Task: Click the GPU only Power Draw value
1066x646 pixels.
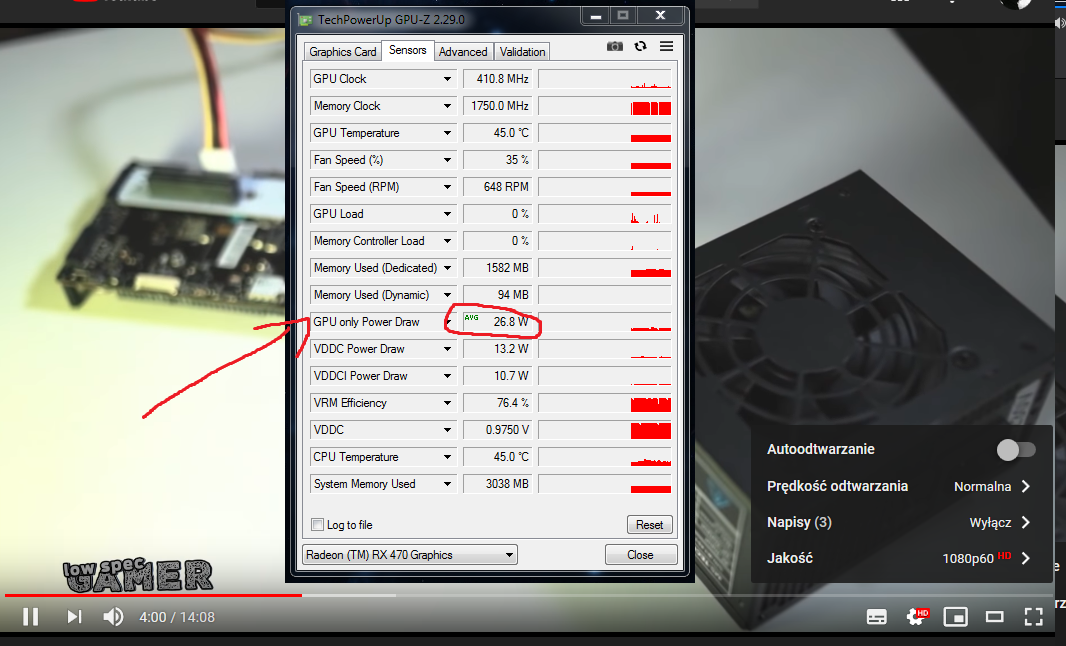Action: 498,322
